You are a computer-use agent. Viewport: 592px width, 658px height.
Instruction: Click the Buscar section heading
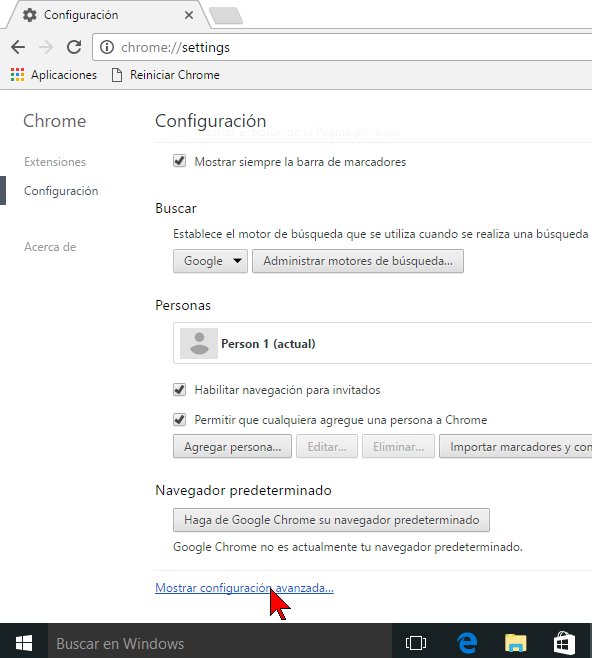(176, 208)
